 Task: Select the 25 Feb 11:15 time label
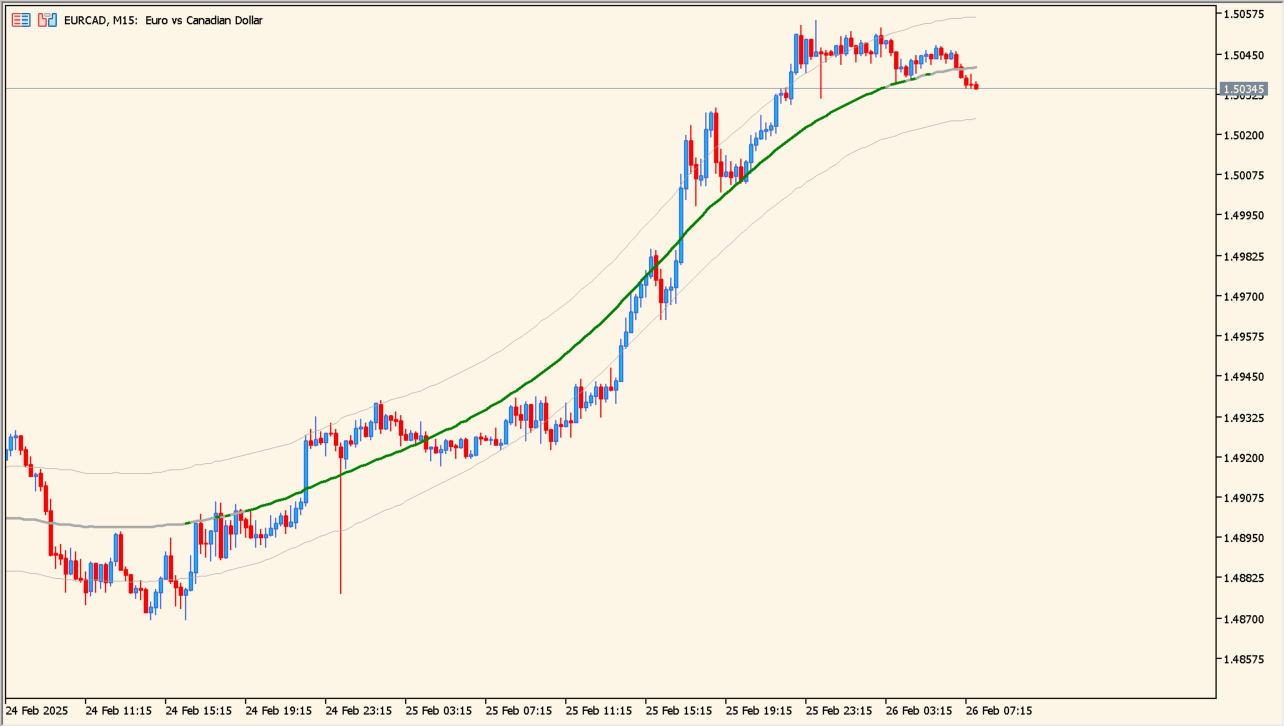point(598,711)
